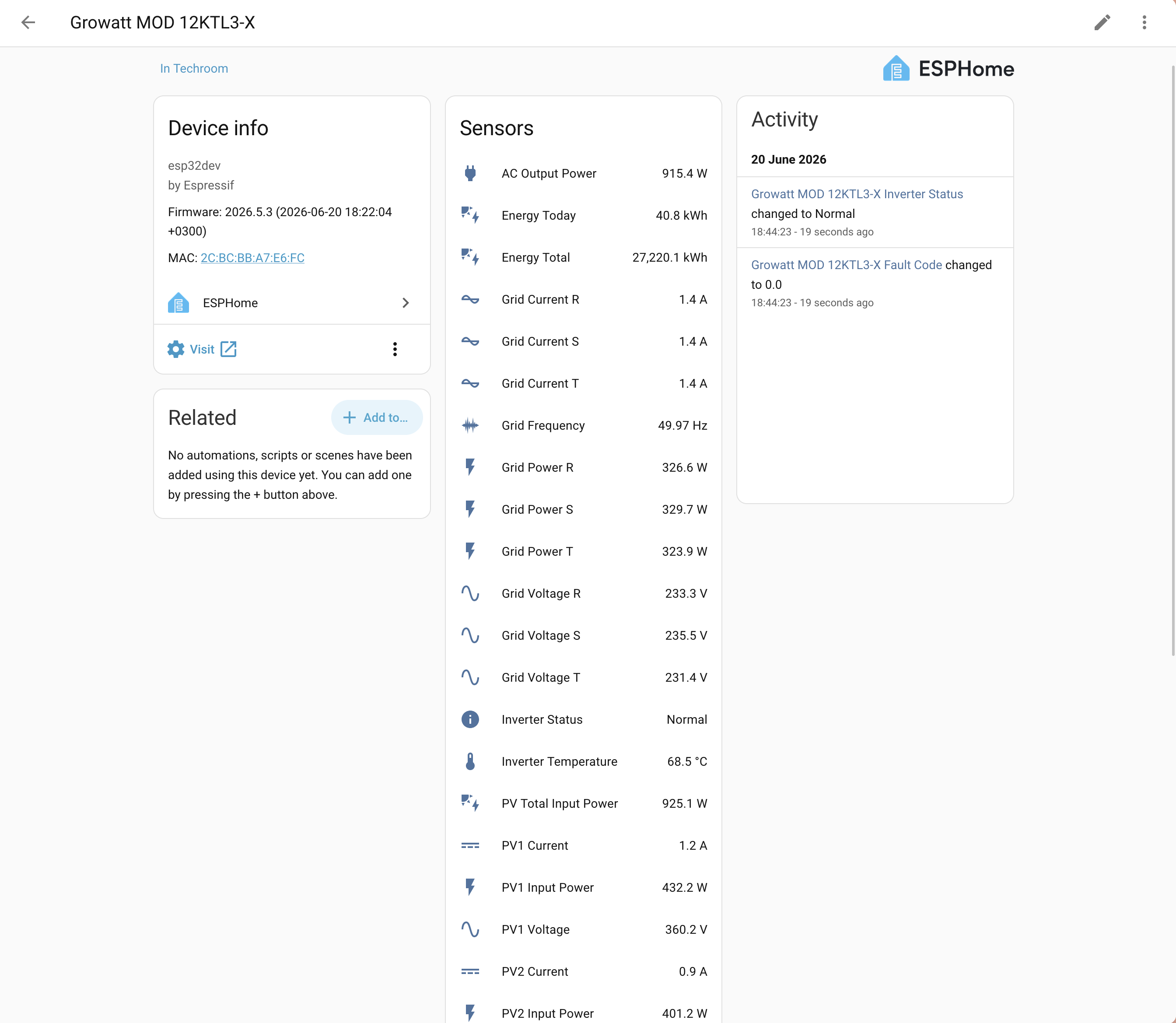The height and width of the screenshot is (1023, 1176).
Task: Click the Grid Power T flash icon
Action: 470,551
